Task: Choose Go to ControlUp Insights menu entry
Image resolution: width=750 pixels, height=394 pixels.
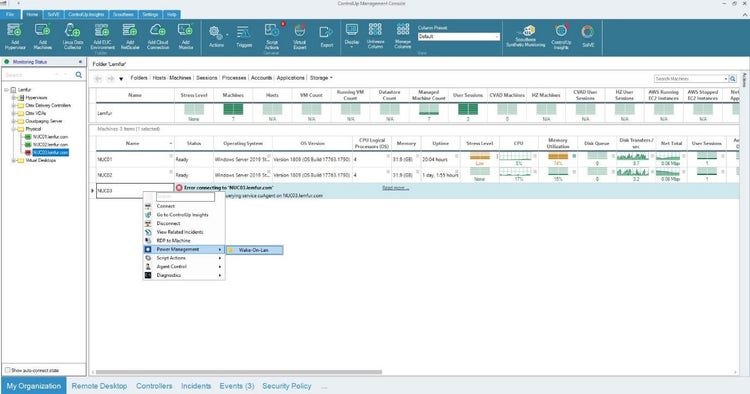Action: (182, 215)
